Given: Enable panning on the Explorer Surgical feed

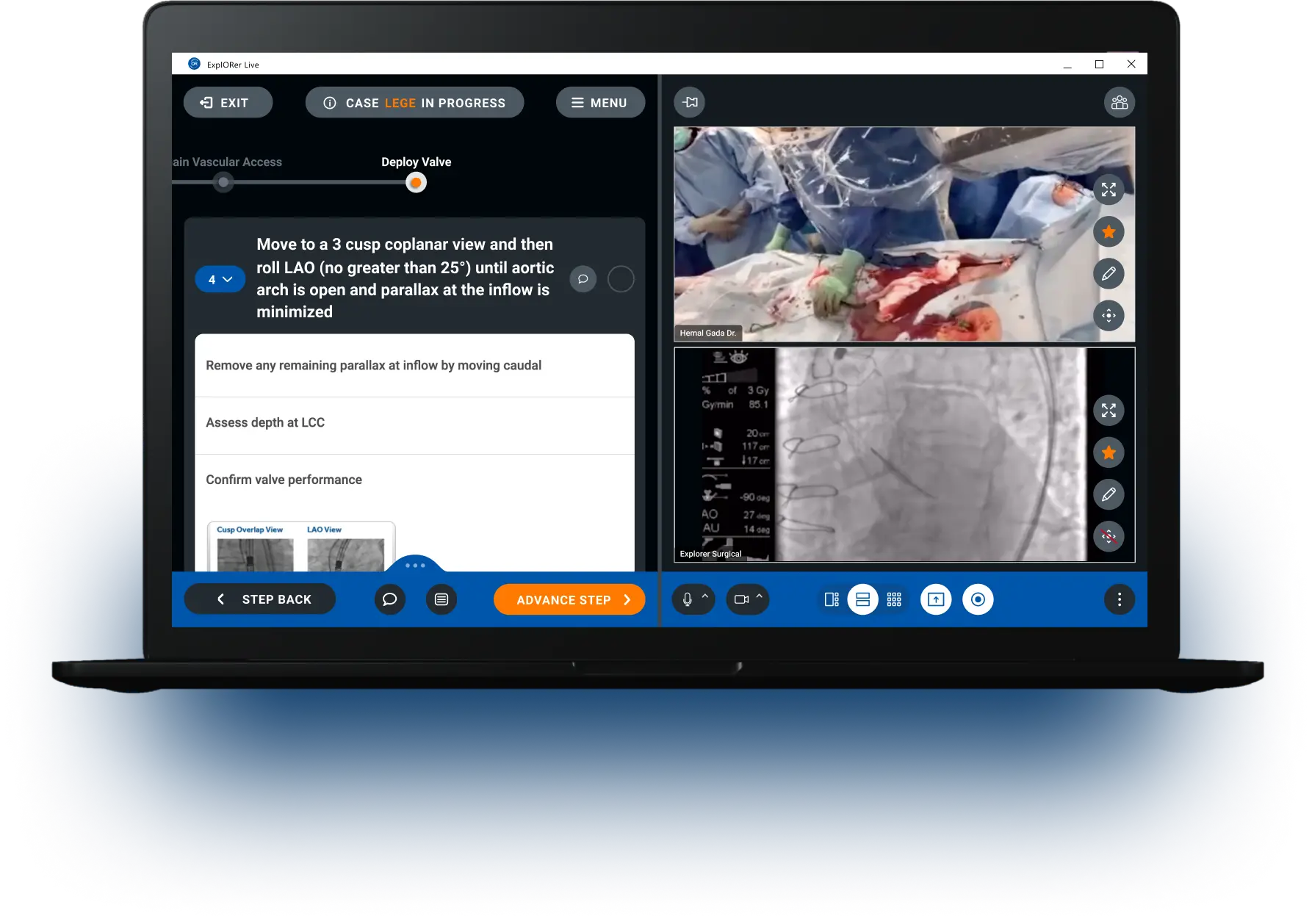Looking at the screenshot, I should [x=1109, y=537].
